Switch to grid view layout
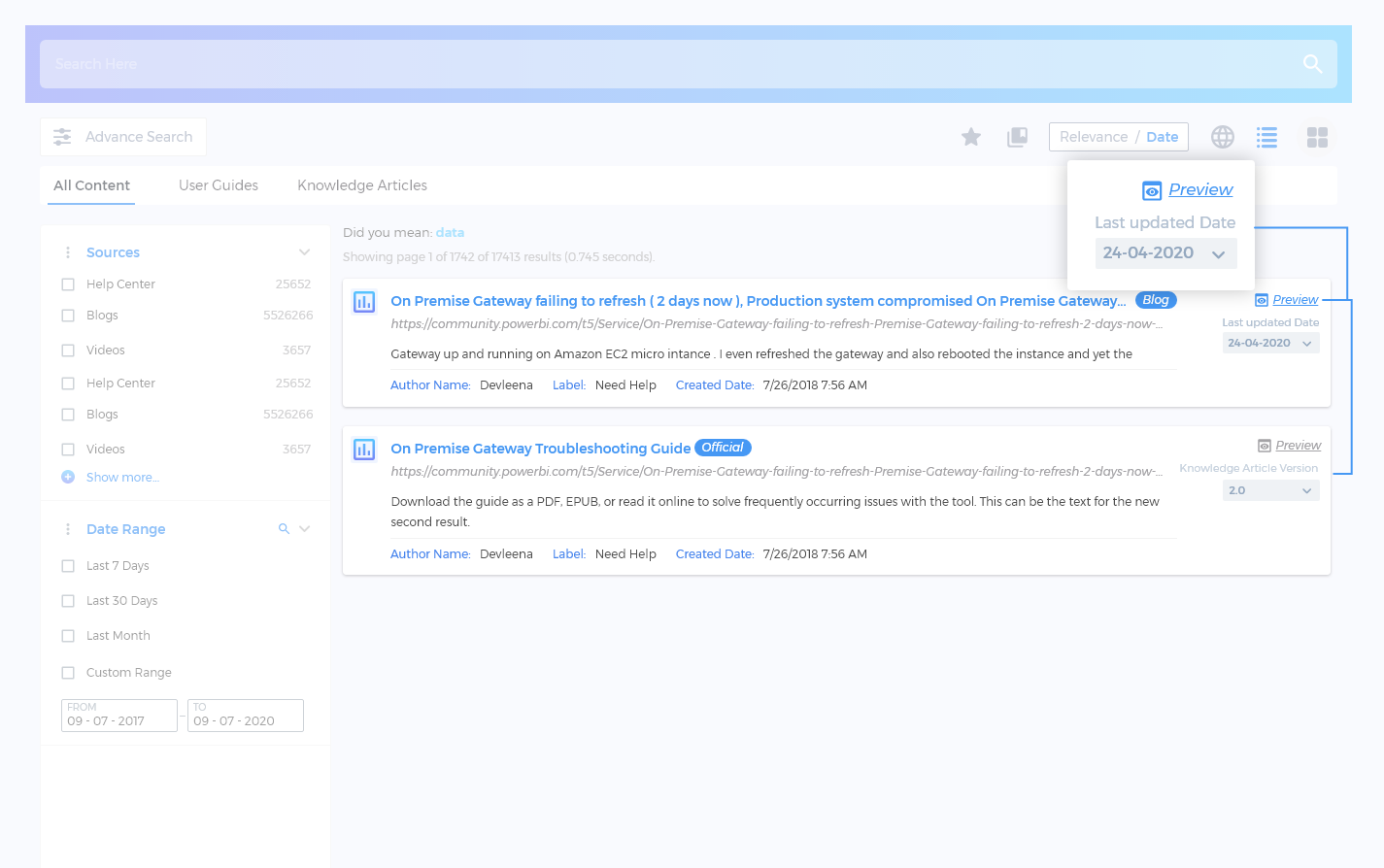This screenshot has height=868, width=1384. (1317, 137)
